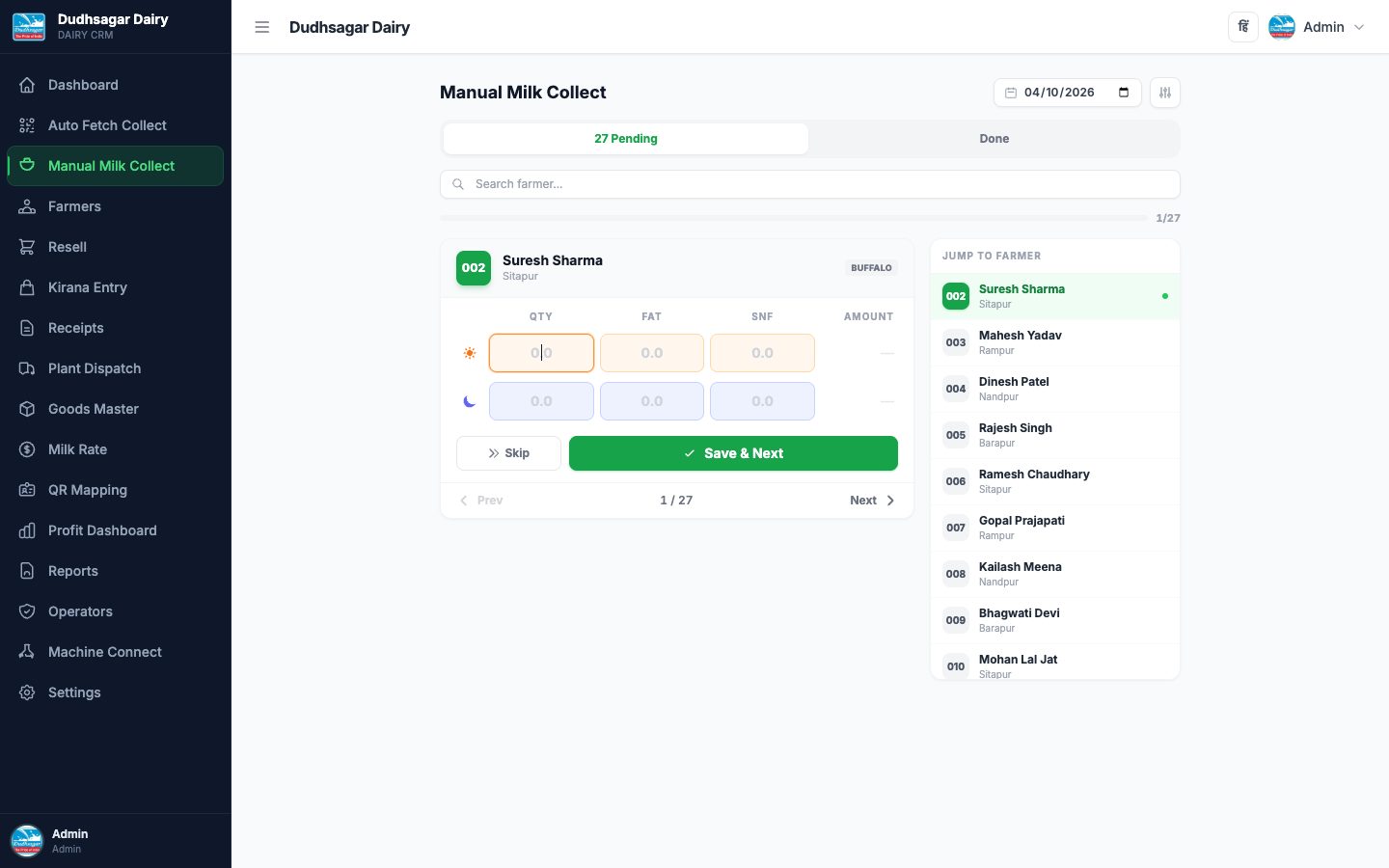
Task: Skip the current farmer
Action: coord(508,453)
